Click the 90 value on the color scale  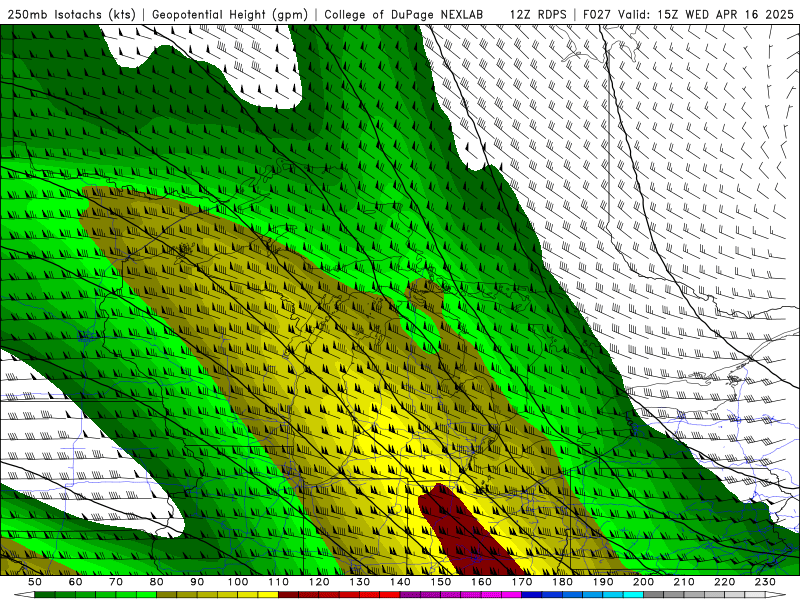[x=197, y=582]
